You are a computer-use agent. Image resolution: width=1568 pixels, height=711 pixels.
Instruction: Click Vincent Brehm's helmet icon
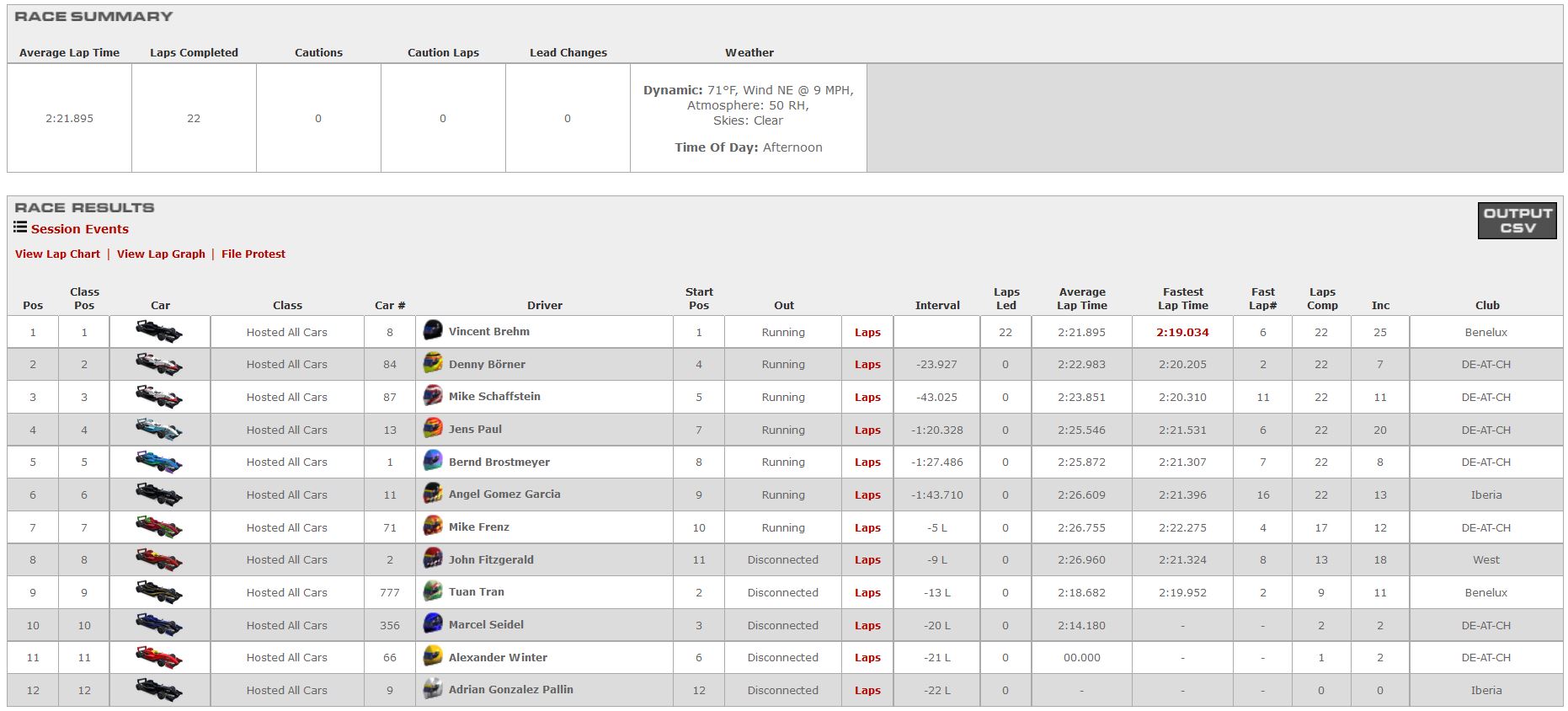coord(433,331)
